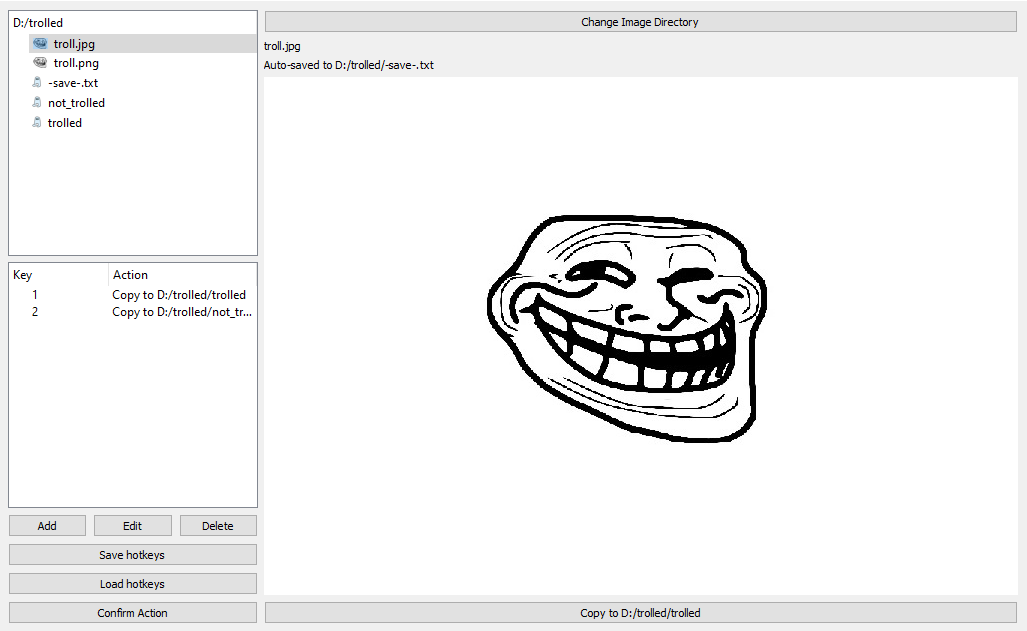The width and height of the screenshot is (1027, 631).
Task: Click the troll.png file thumbnail icon
Action: (40, 63)
